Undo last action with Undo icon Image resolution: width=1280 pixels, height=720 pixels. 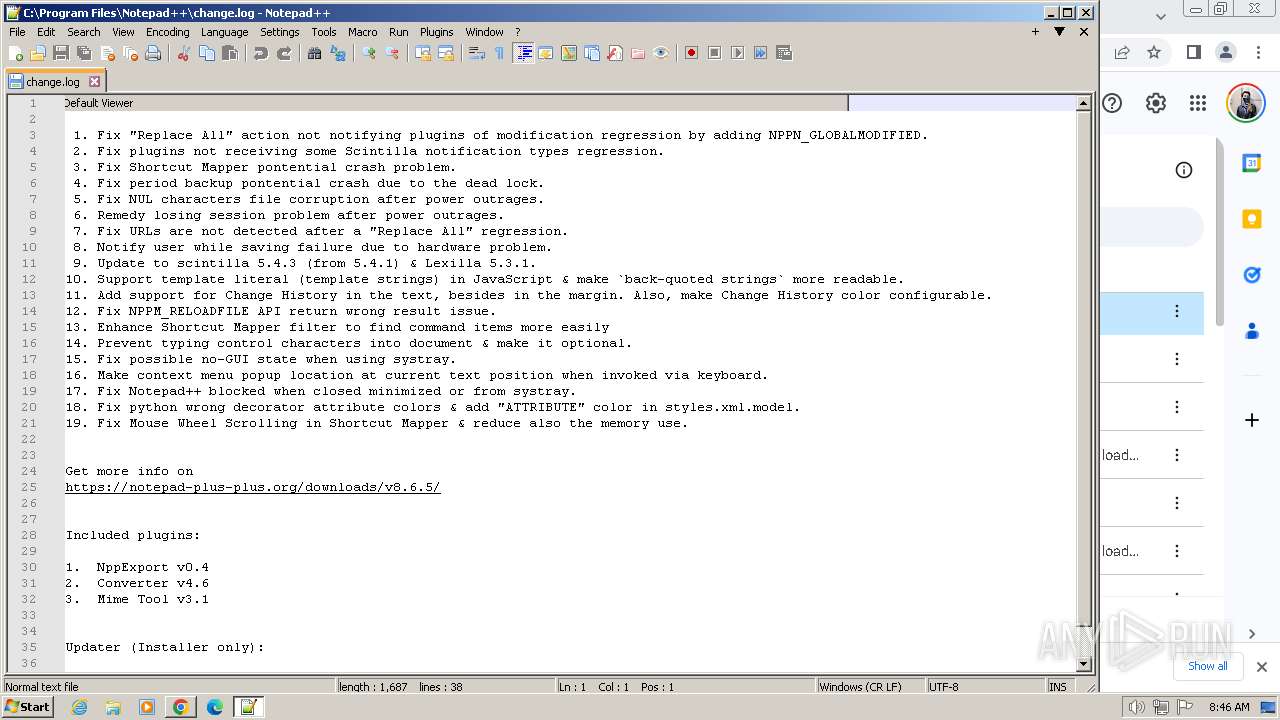tap(261, 53)
